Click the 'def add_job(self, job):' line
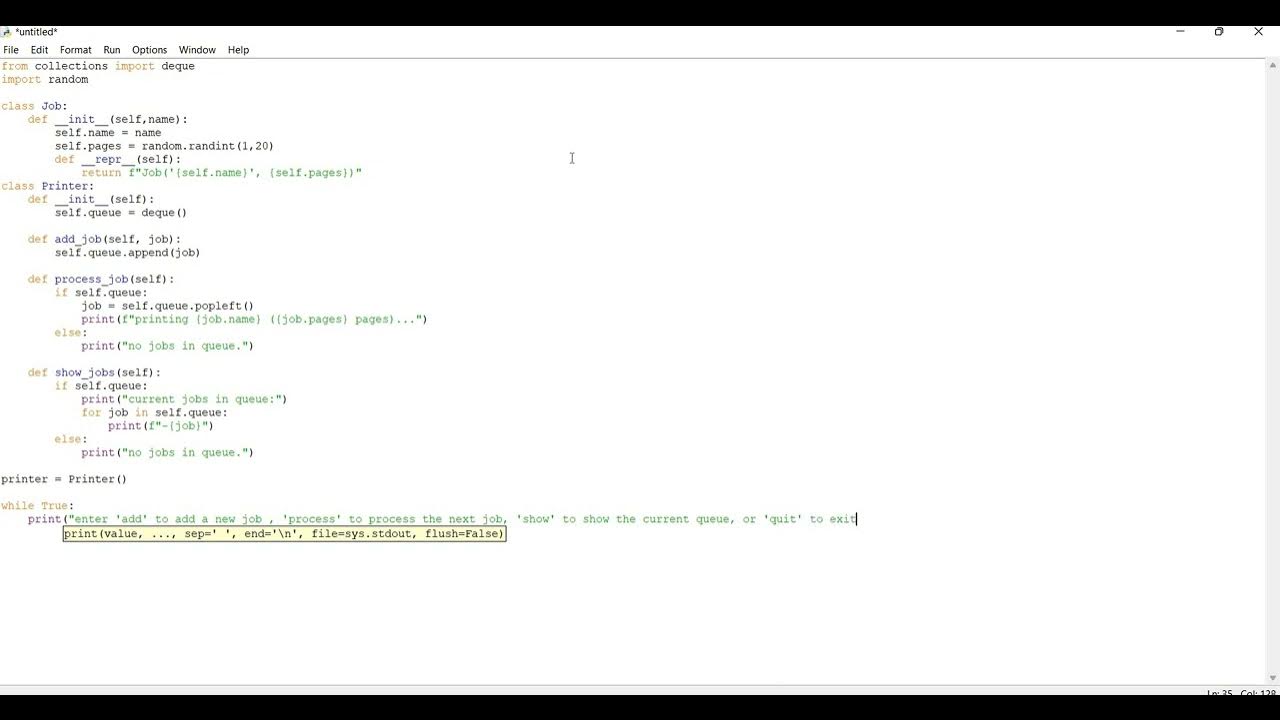1280x720 pixels. [105, 239]
